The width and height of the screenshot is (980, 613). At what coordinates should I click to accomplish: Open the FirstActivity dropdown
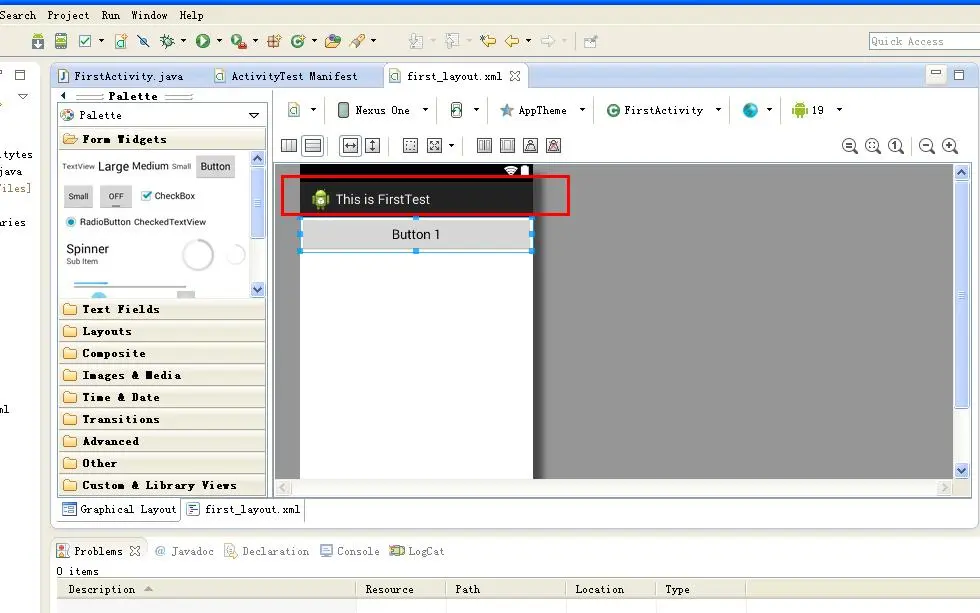click(664, 110)
